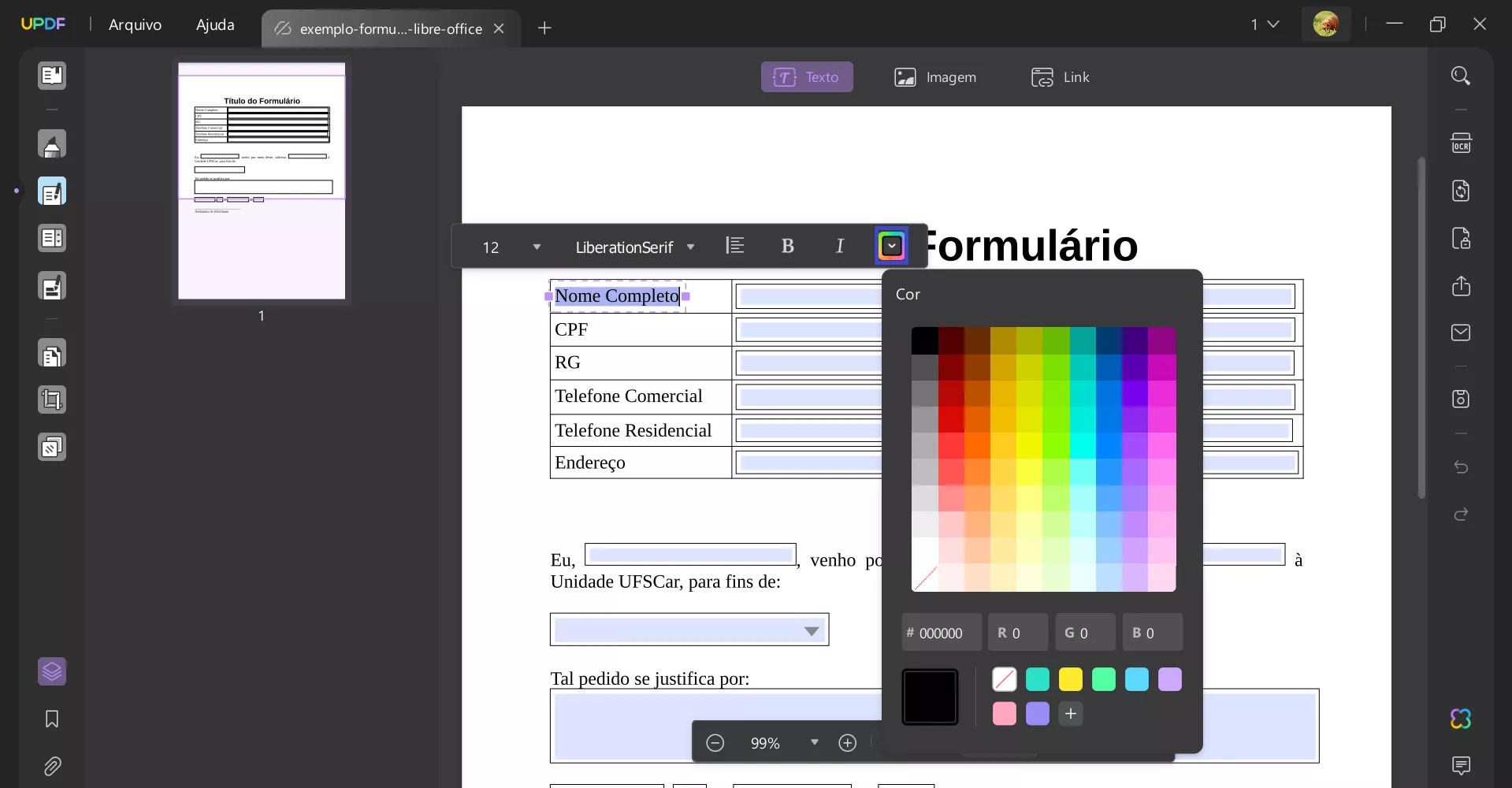Select the Comment highlighter tool
Viewport: 1512px width, 788px height.
(x=52, y=144)
